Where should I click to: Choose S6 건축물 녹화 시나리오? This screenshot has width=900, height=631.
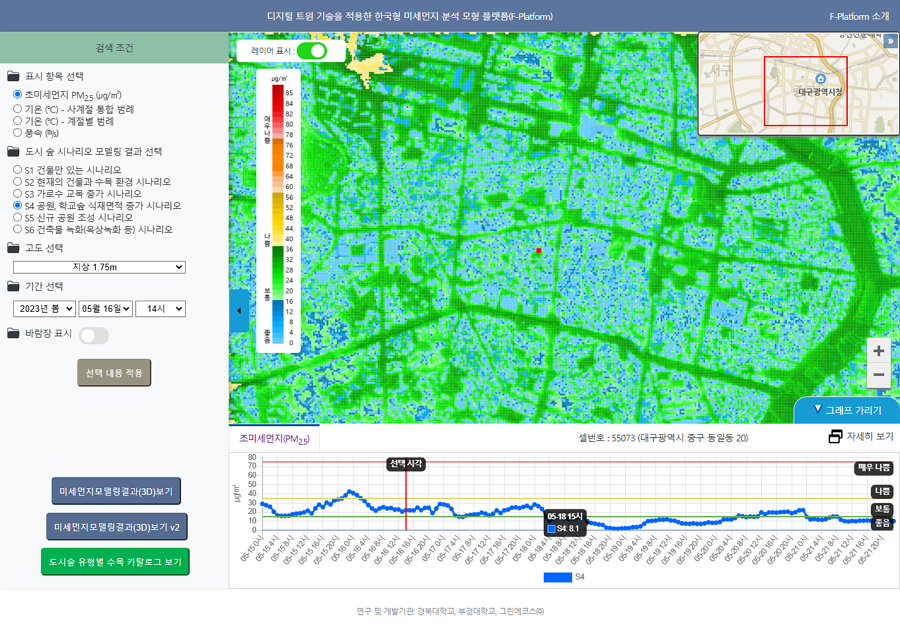18,230
